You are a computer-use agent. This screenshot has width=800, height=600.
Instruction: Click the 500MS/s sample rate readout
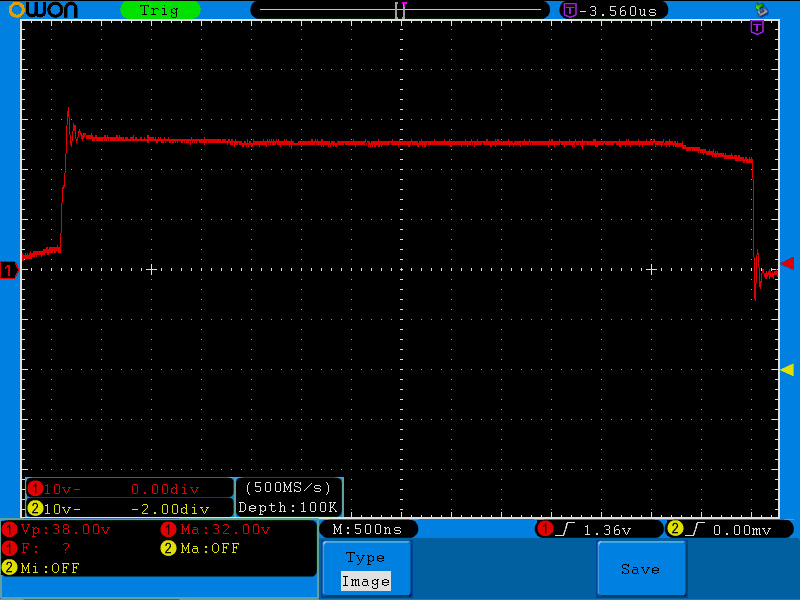tap(288, 488)
